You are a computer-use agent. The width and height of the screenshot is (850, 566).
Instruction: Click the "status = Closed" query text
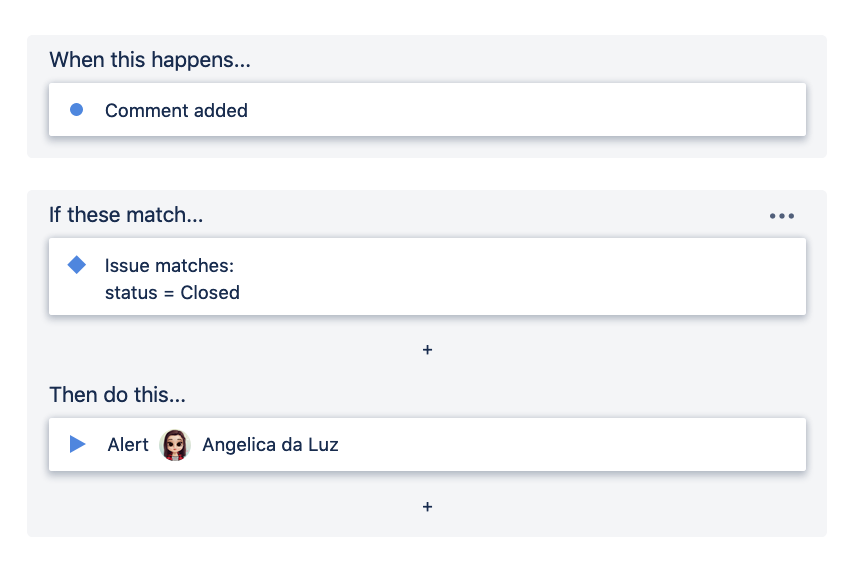click(x=172, y=293)
